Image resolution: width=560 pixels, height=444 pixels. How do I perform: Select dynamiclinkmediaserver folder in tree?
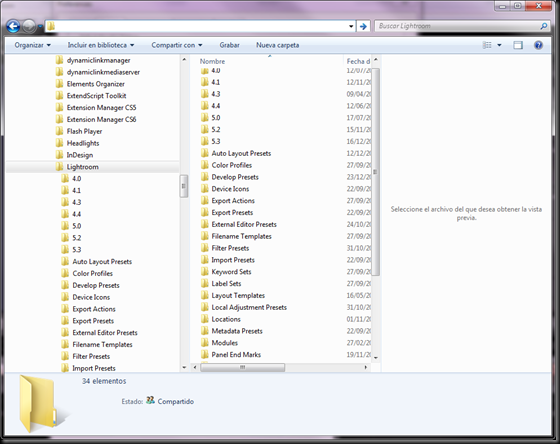pos(103,72)
